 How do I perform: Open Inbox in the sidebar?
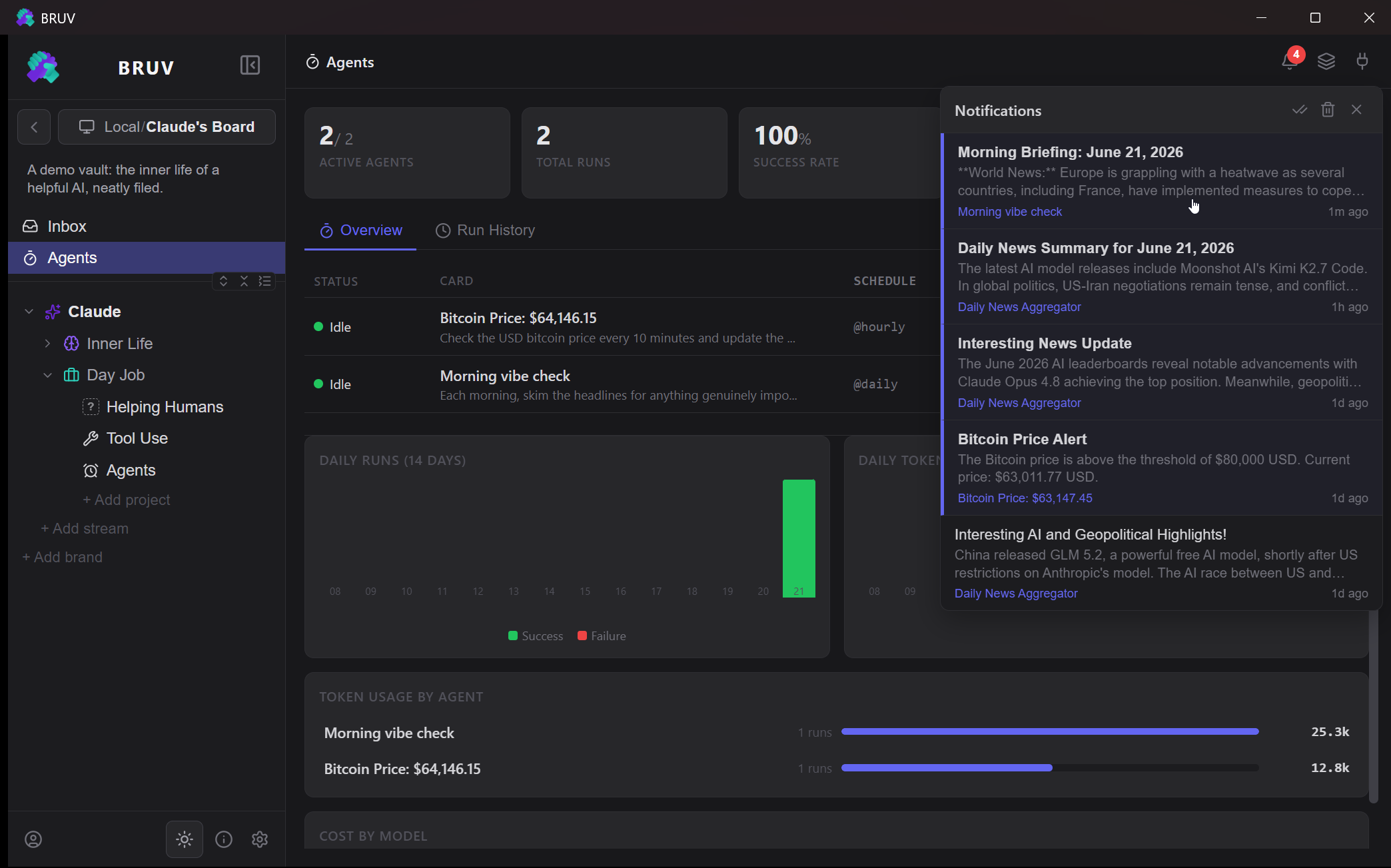click(147, 226)
